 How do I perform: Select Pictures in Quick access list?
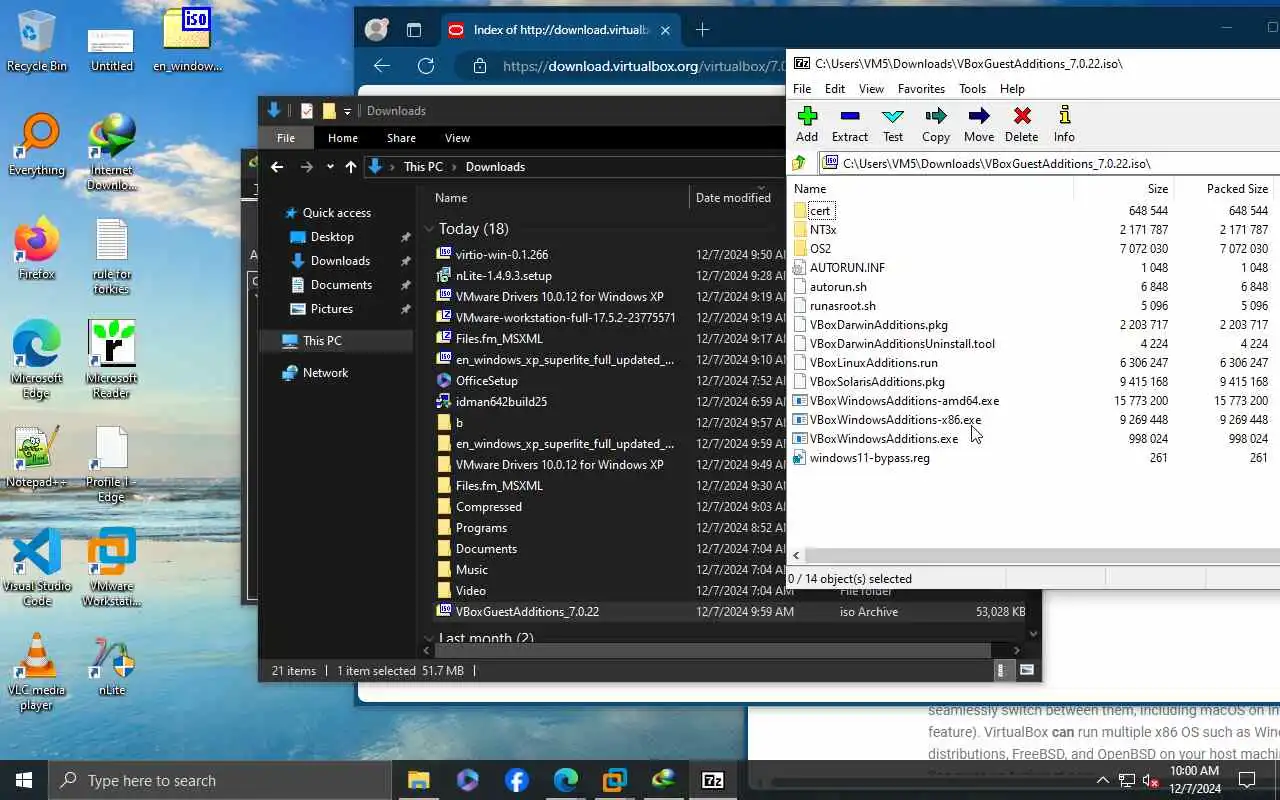tap(332, 309)
